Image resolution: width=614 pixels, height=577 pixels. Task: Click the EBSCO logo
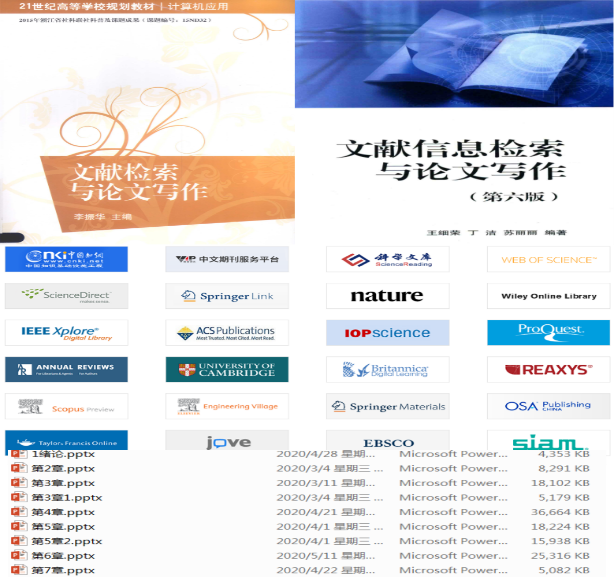pos(387,442)
